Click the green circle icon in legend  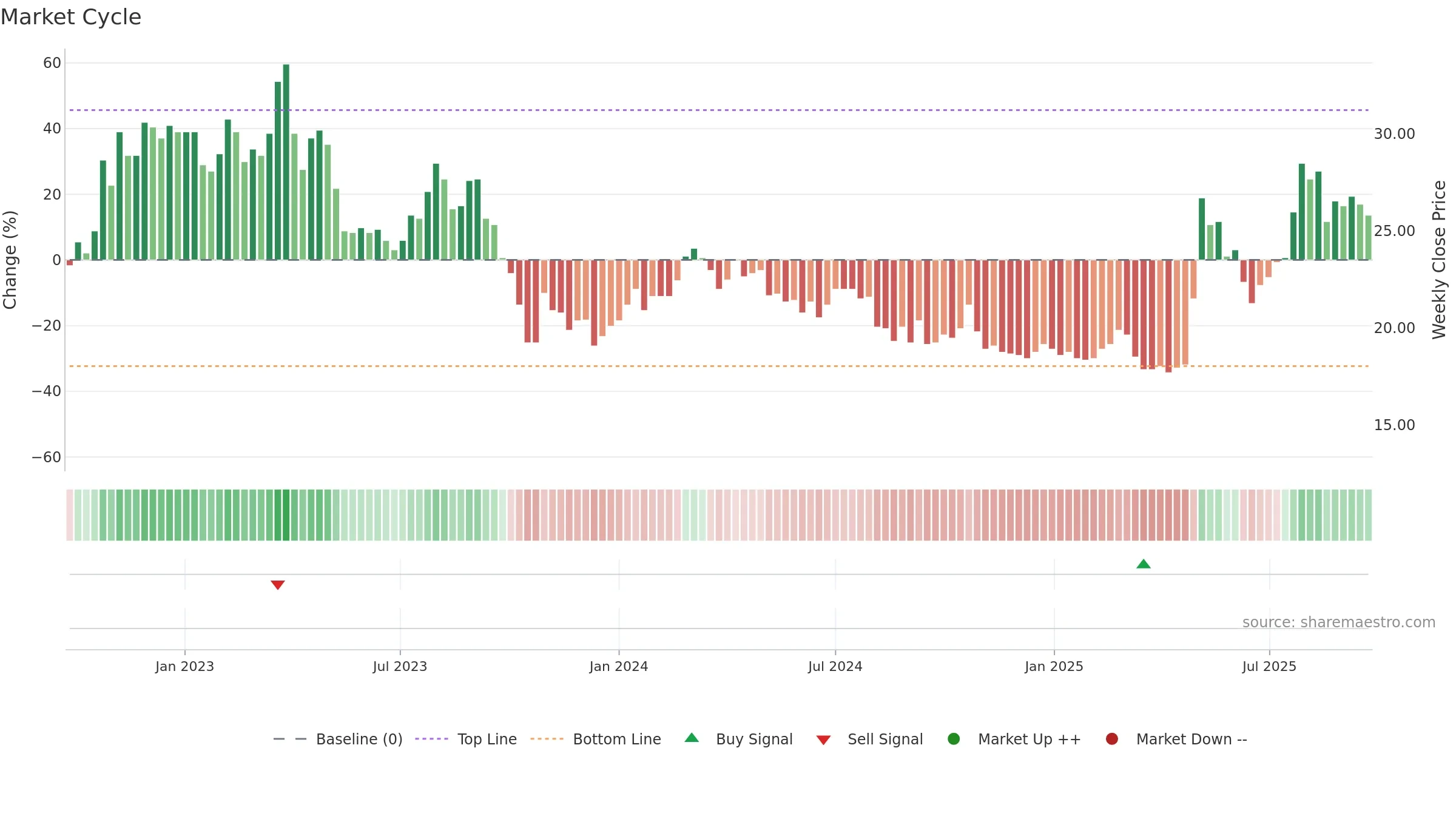tap(954, 739)
